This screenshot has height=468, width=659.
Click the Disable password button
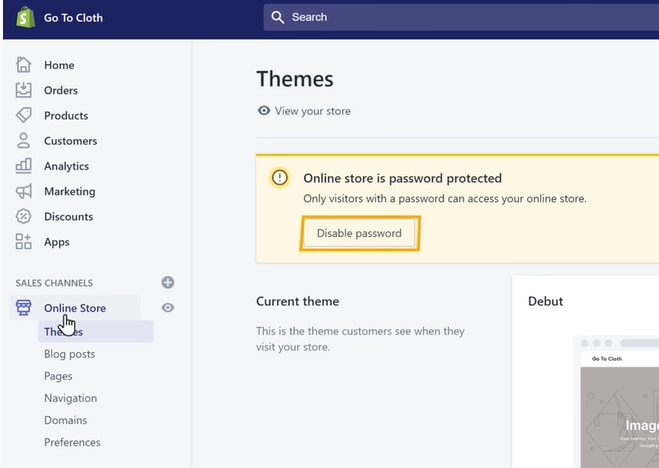pos(359,233)
